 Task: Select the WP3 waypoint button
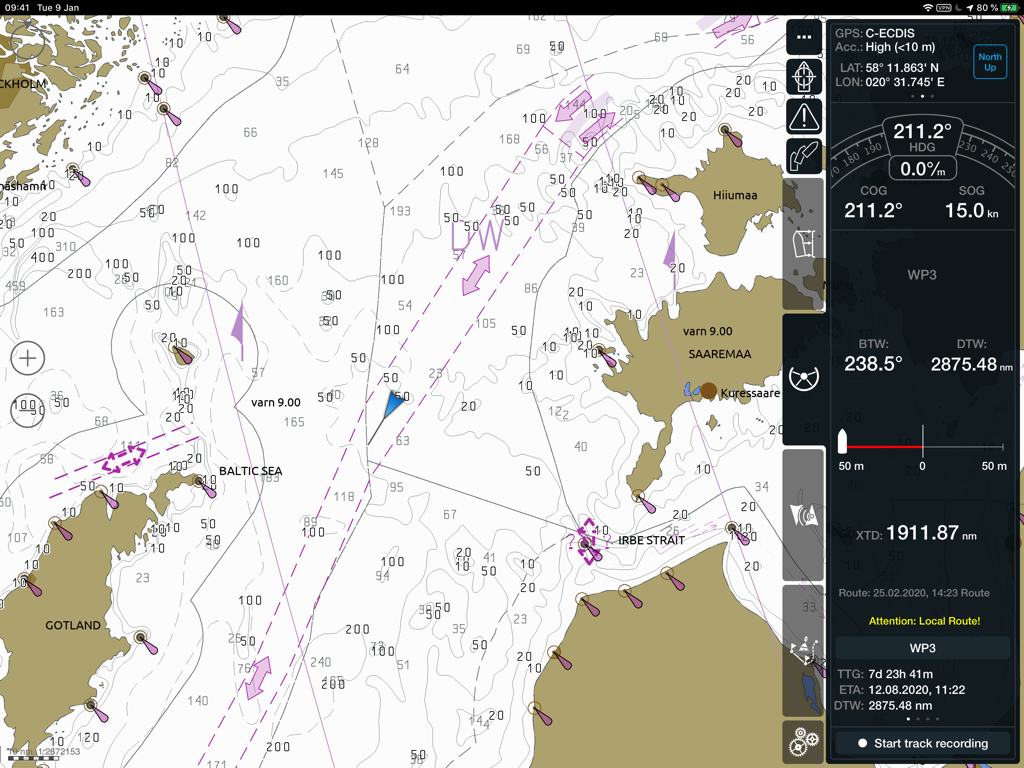(922, 648)
